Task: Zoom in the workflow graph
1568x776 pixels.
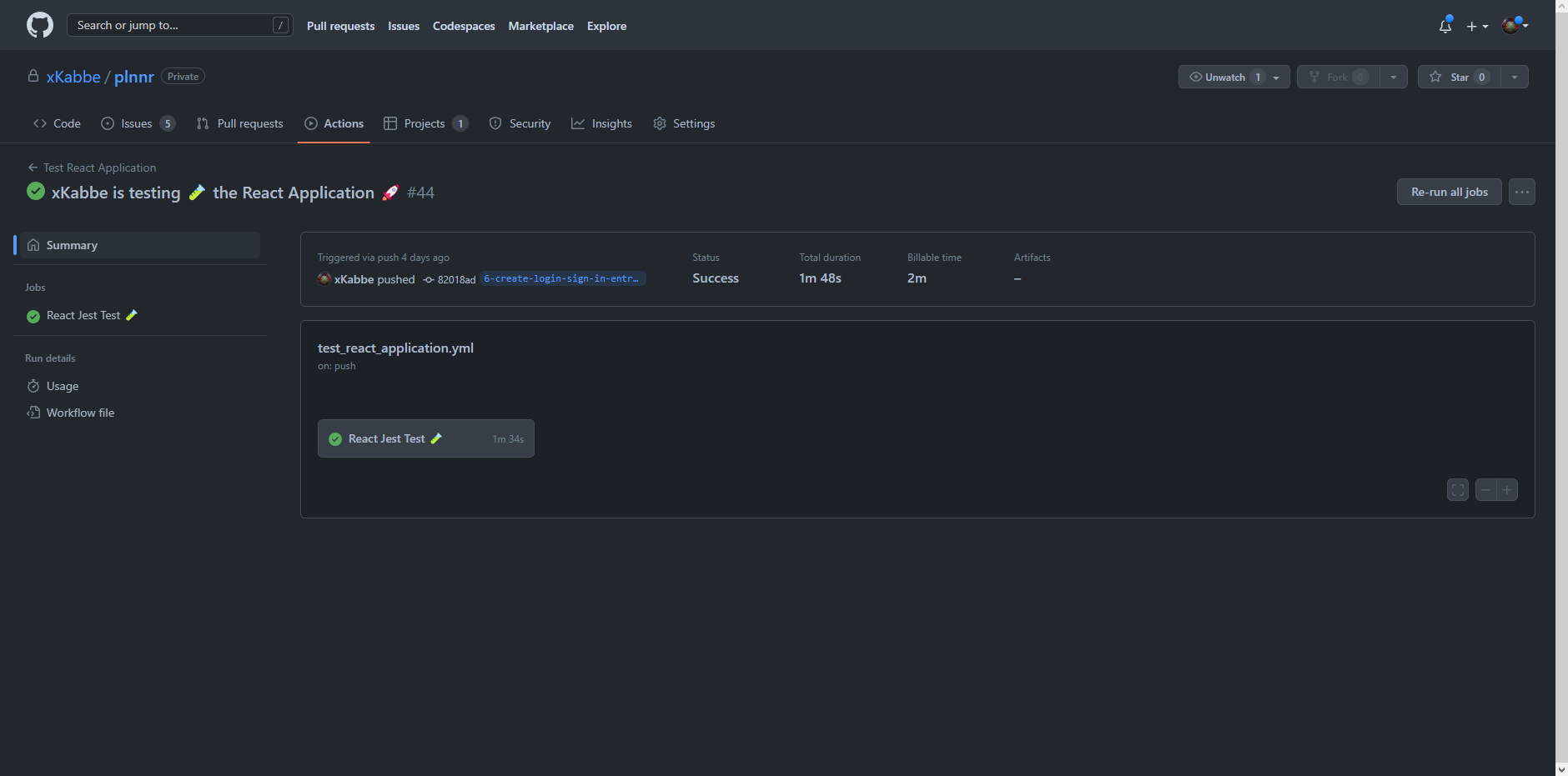Action: click(x=1507, y=490)
